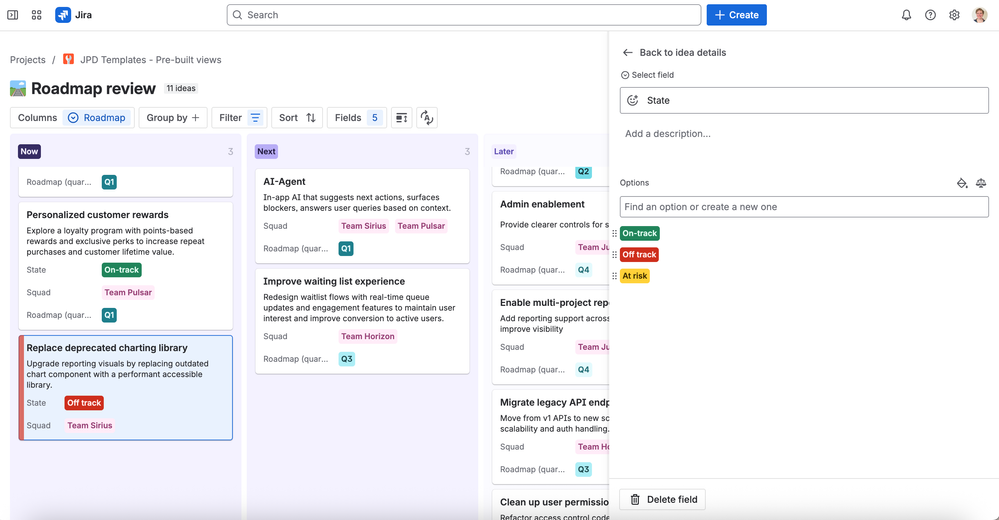This screenshot has width=999, height=520.
Task: Click the 11 ideas count badge
Action: 181,89
